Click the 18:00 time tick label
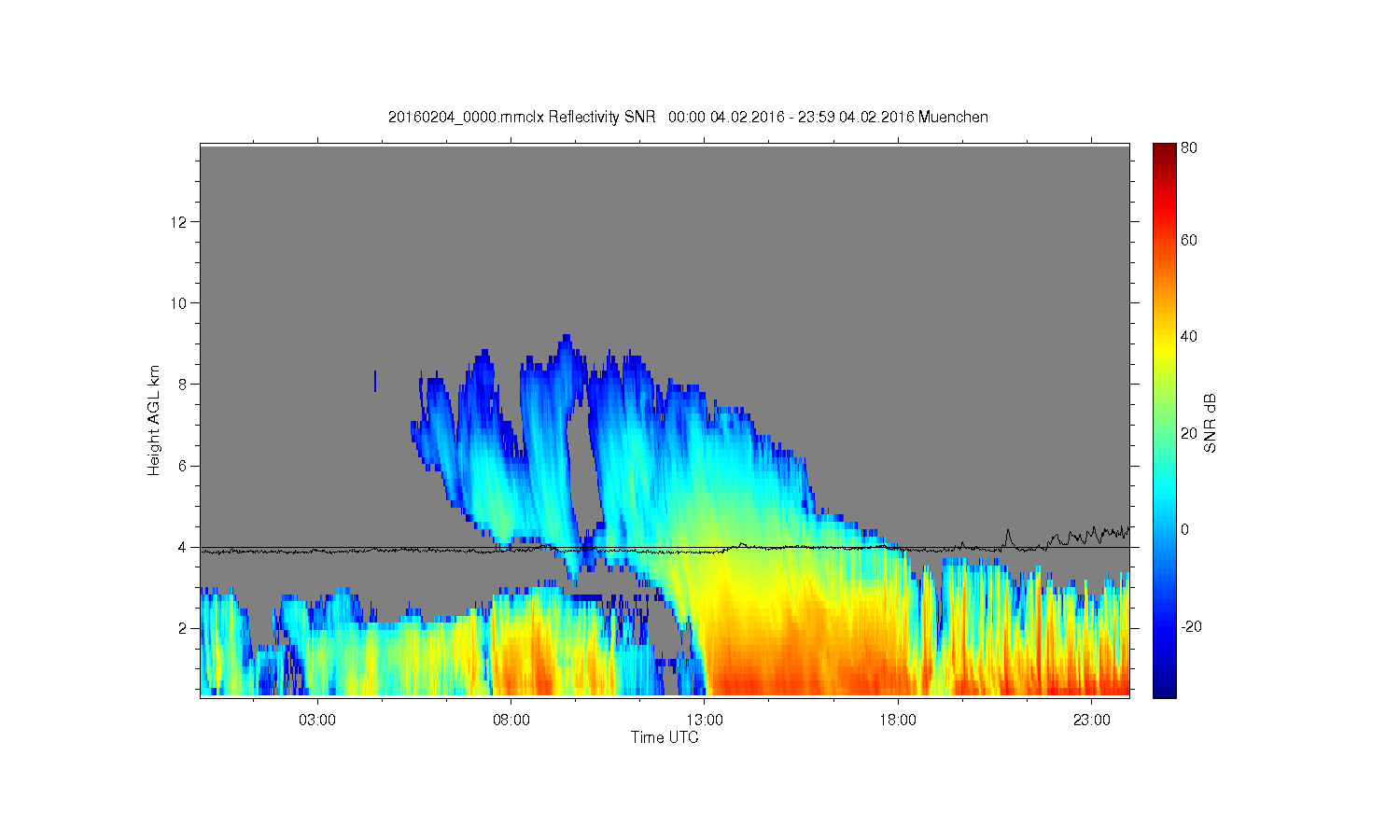 [899, 721]
